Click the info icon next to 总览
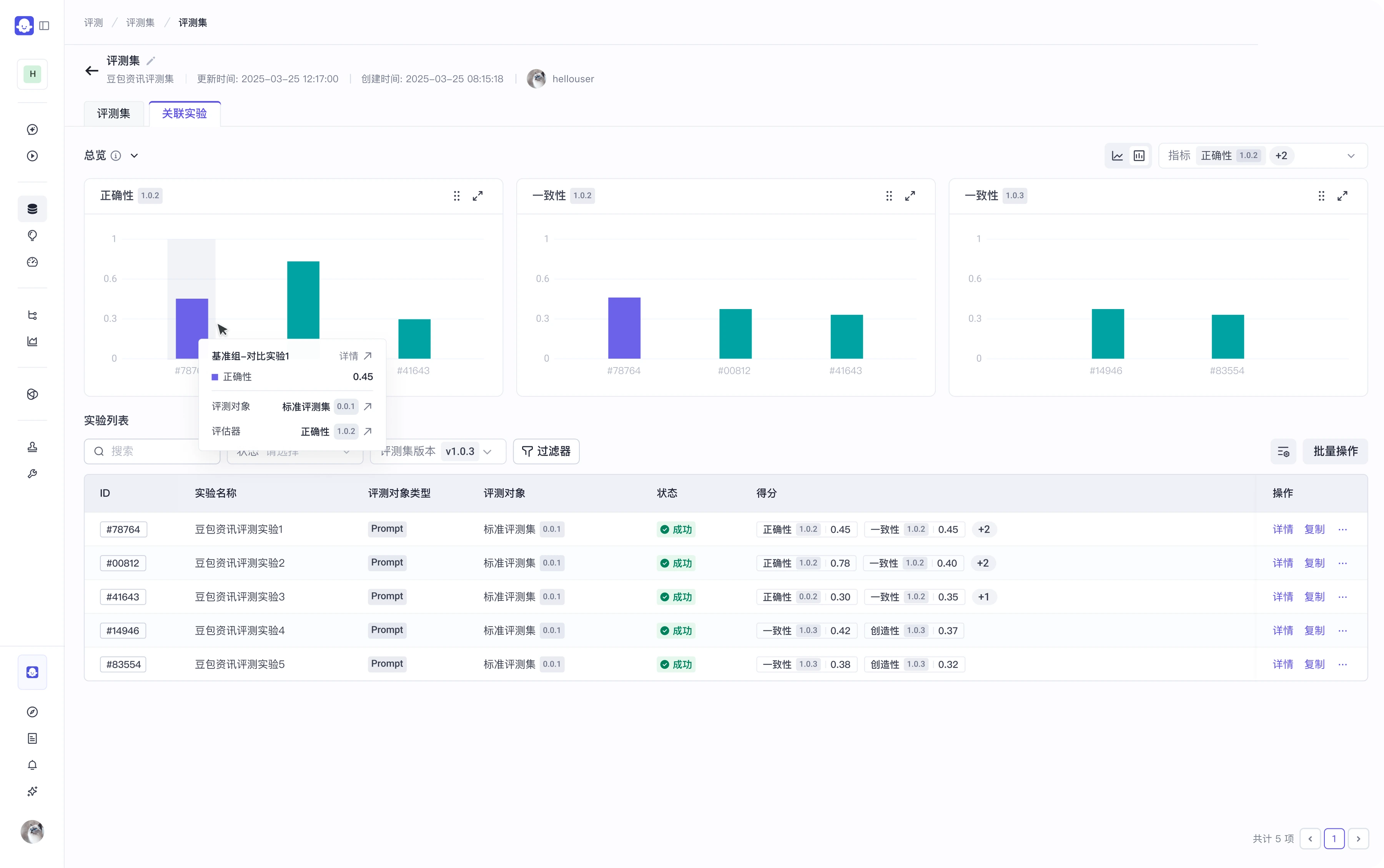The image size is (1384, 868). [x=116, y=156]
